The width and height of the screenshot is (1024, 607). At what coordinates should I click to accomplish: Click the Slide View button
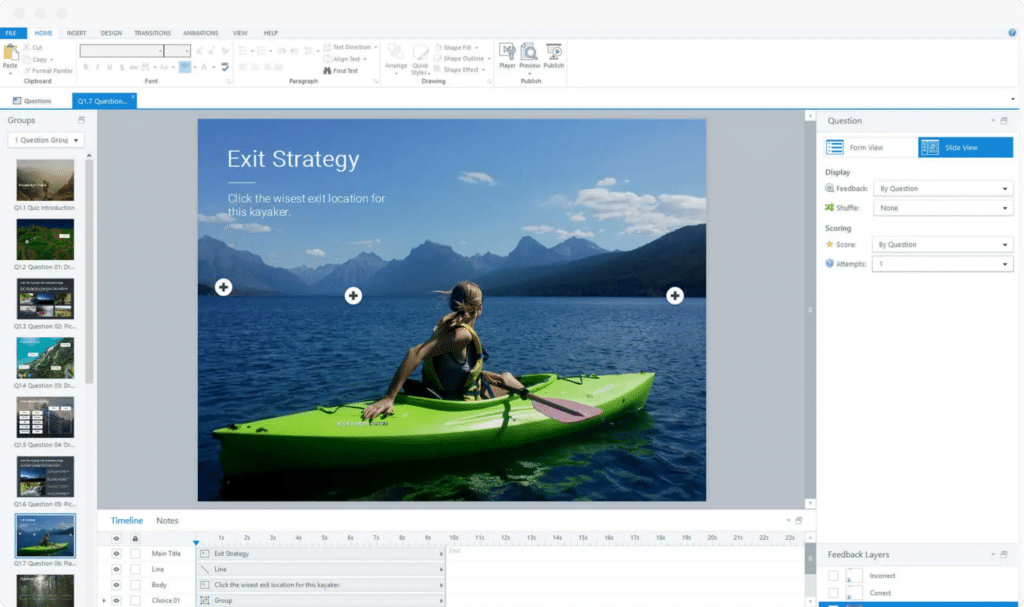(963, 146)
